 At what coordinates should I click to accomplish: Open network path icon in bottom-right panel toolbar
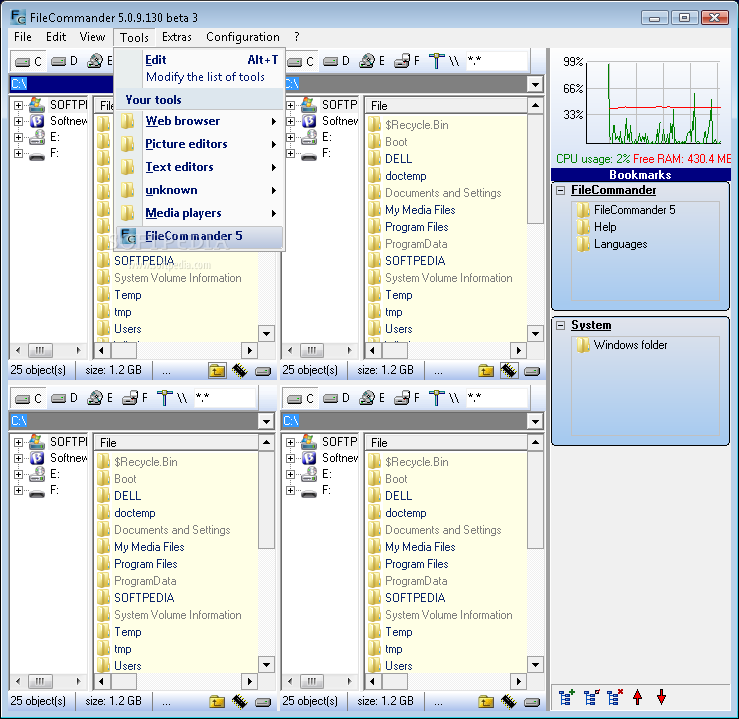point(444,399)
